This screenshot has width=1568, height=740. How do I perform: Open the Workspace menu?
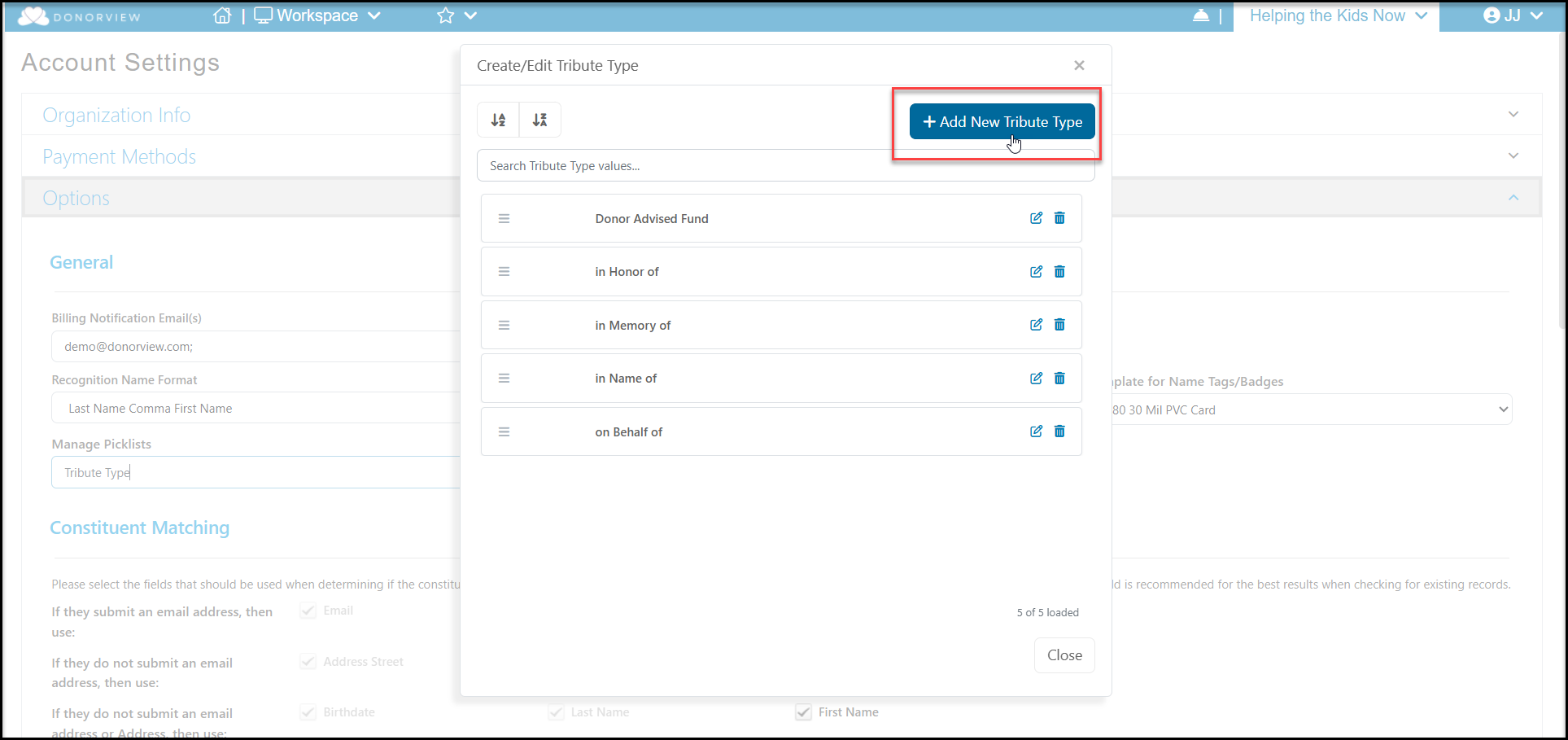tap(317, 15)
